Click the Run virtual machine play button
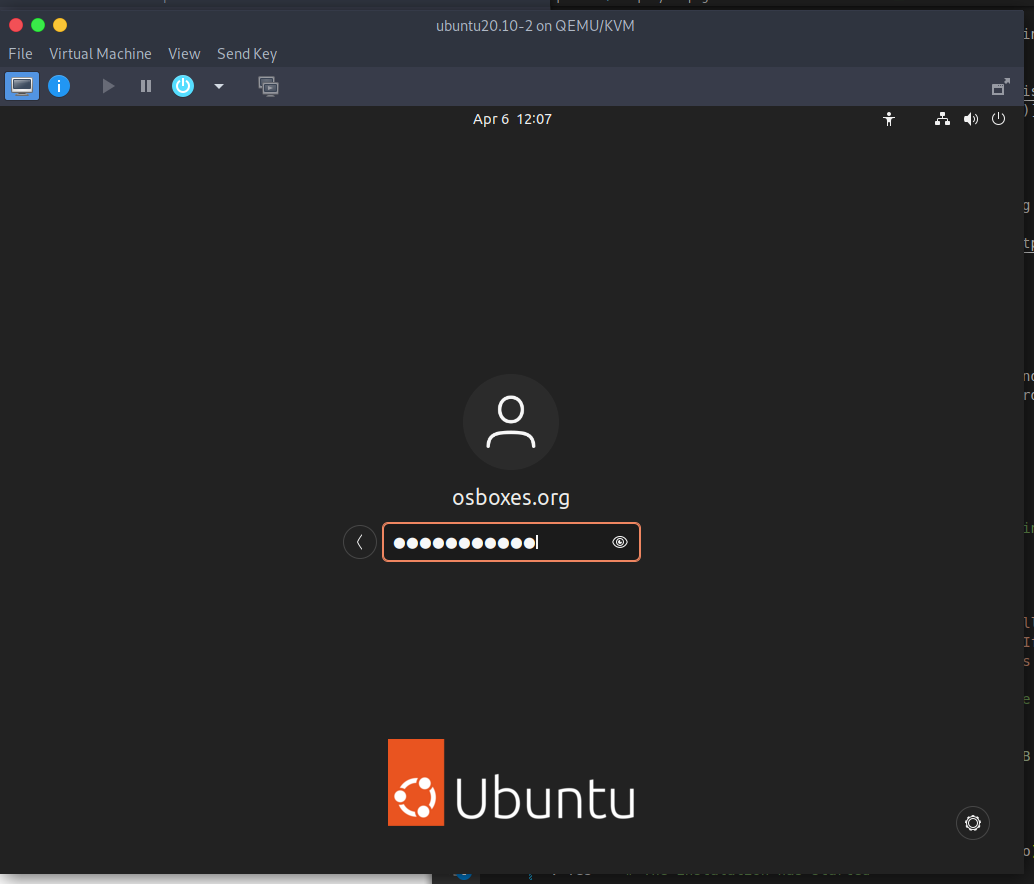This screenshot has width=1034, height=884. (x=108, y=86)
